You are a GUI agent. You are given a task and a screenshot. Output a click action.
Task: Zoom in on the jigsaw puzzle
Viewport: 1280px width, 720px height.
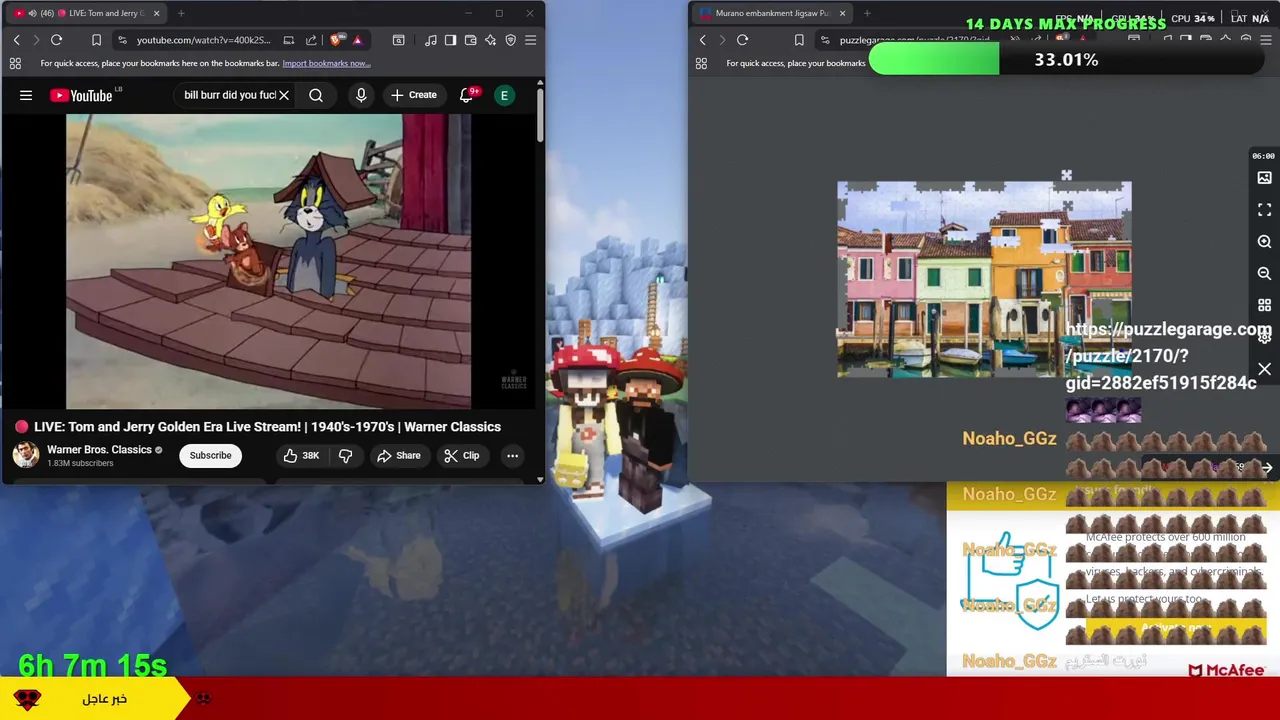coord(1264,242)
